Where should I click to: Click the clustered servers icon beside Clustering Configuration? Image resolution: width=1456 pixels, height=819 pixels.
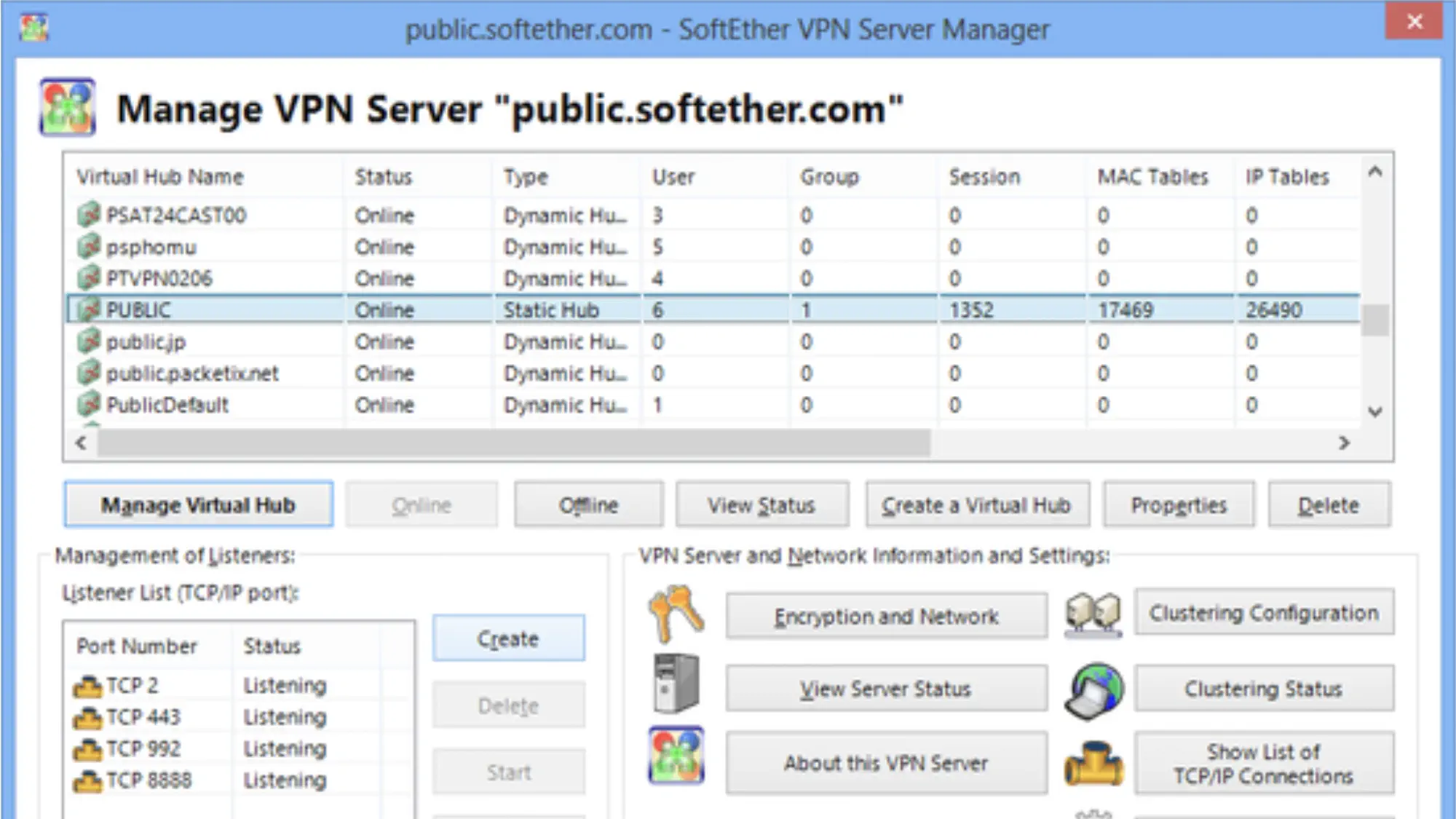coord(1093,614)
